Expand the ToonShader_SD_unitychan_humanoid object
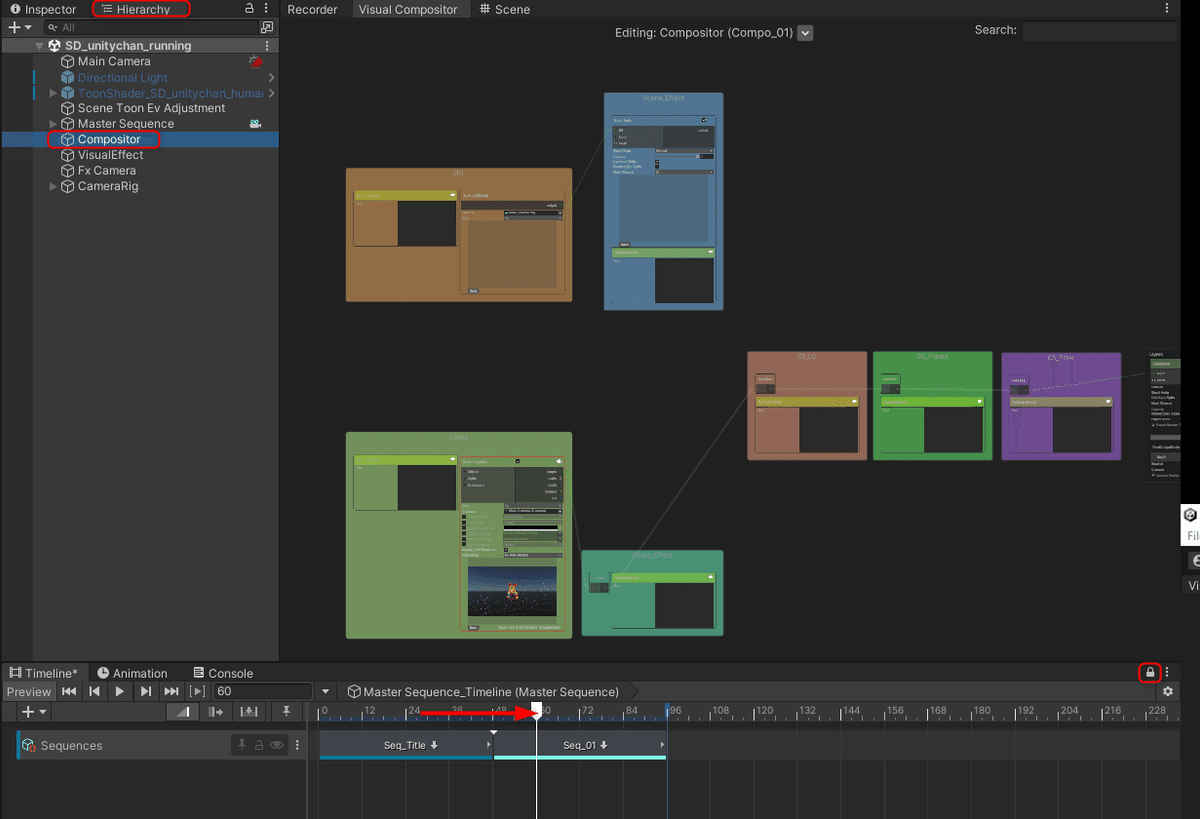This screenshot has height=819, width=1200. (x=53, y=93)
